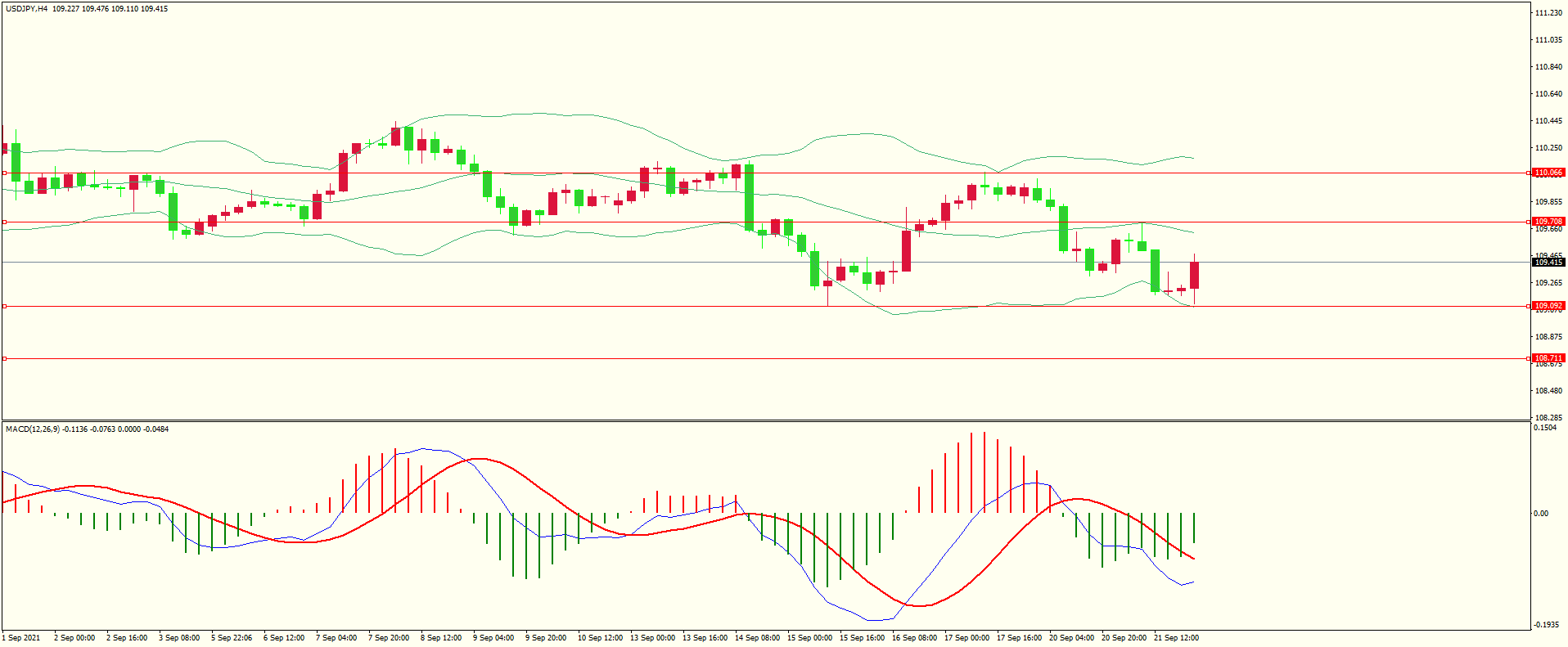Click the 110.445 price axis label
Screen dimensions: 1568x647
[1549, 121]
